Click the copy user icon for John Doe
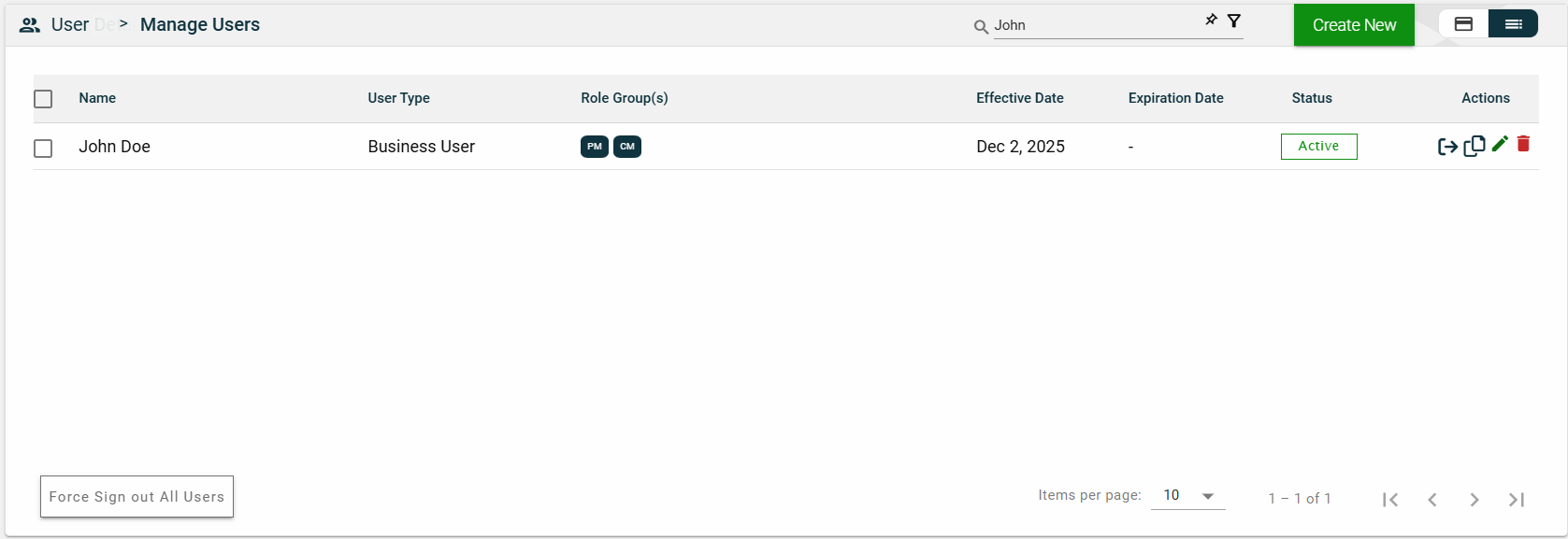 coord(1474,146)
